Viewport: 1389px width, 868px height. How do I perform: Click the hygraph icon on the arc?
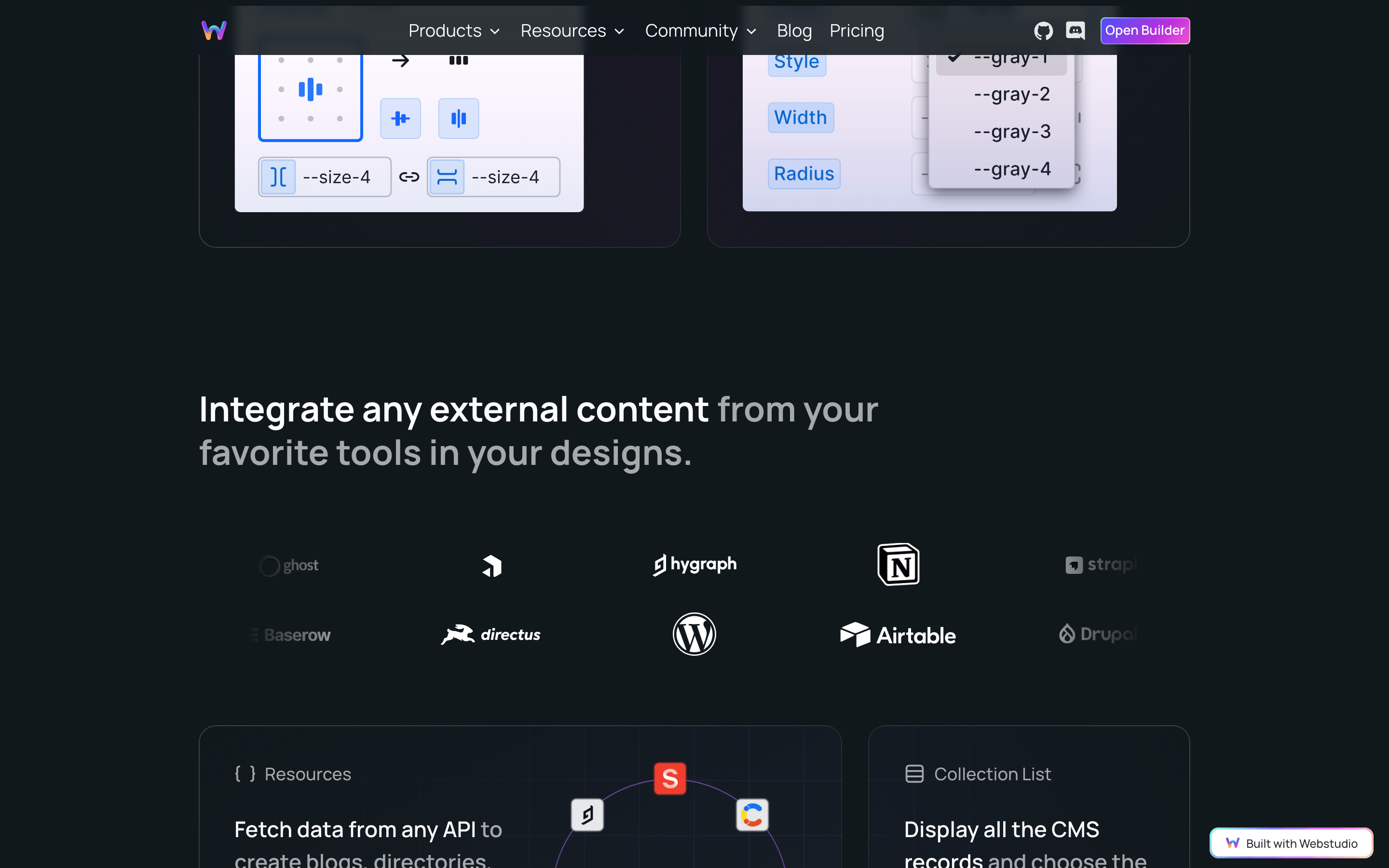tap(587, 814)
